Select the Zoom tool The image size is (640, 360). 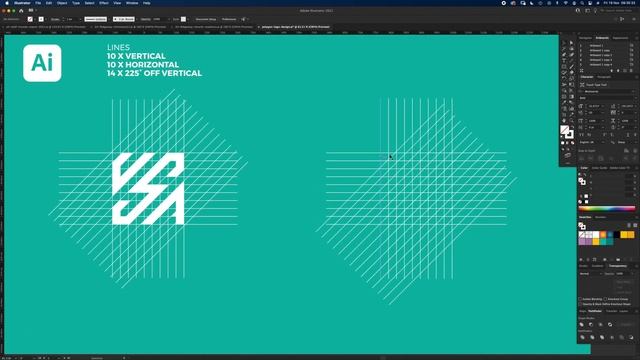[571, 120]
